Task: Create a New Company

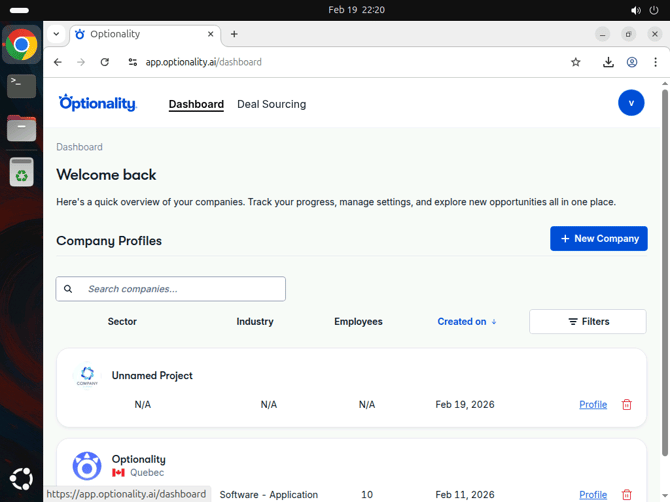Action: pos(599,238)
